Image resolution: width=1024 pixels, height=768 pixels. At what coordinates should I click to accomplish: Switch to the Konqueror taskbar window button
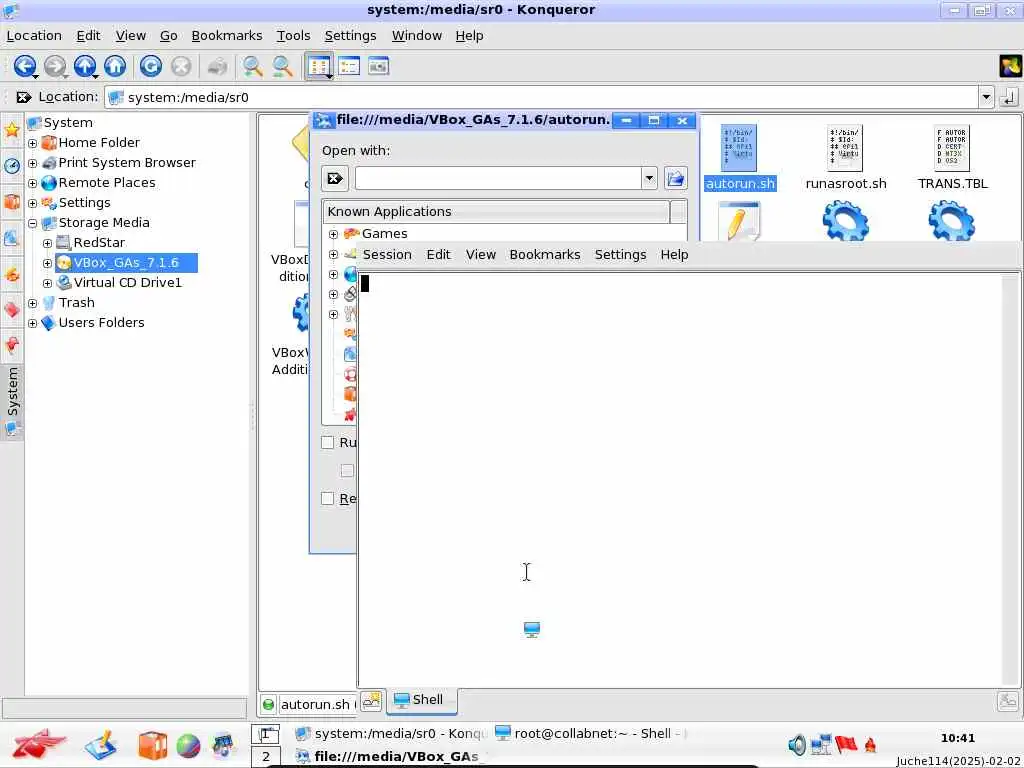pyautogui.click(x=390, y=734)
